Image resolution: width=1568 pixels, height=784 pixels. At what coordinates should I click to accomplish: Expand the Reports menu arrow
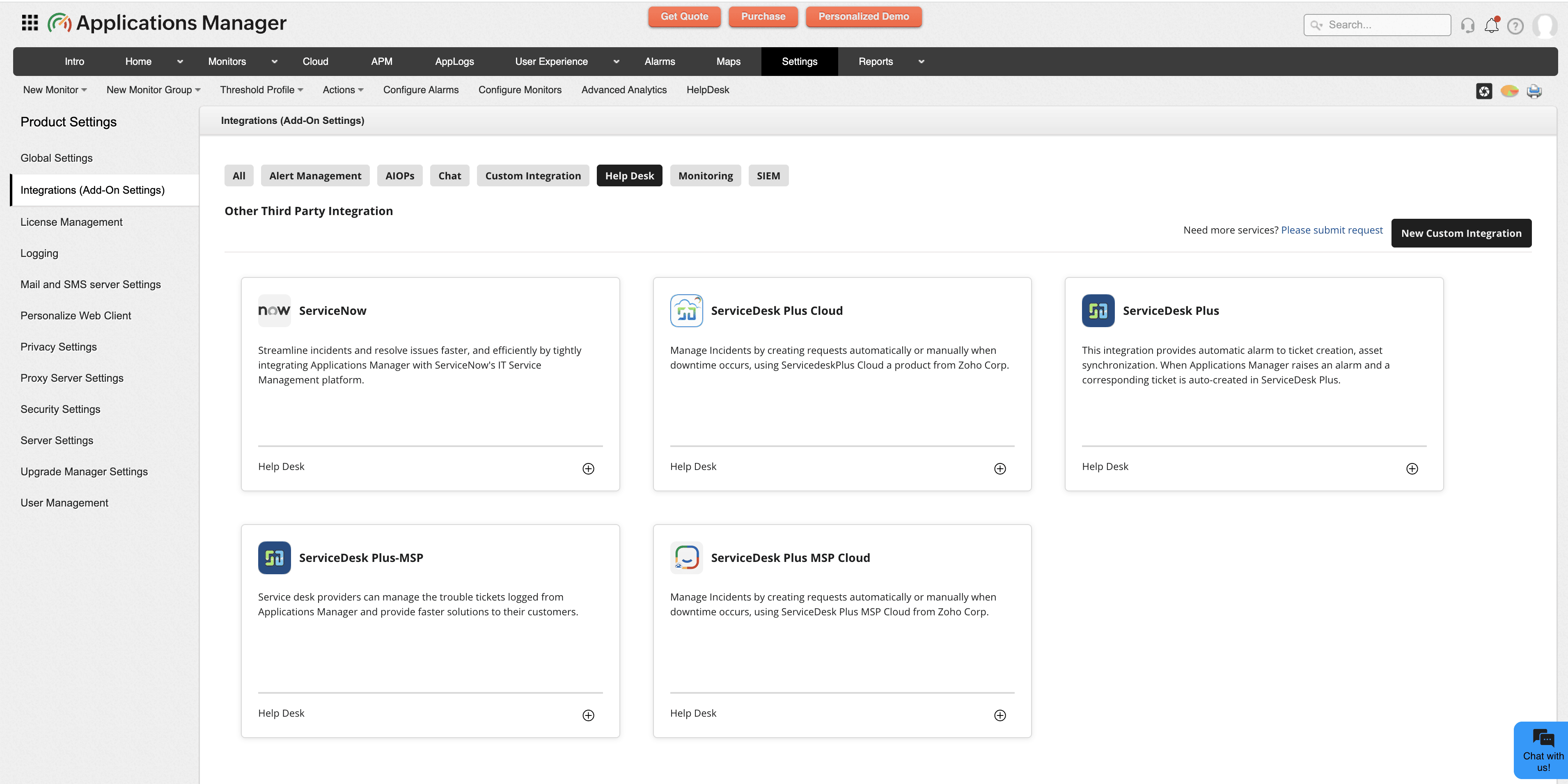(922, 62)
